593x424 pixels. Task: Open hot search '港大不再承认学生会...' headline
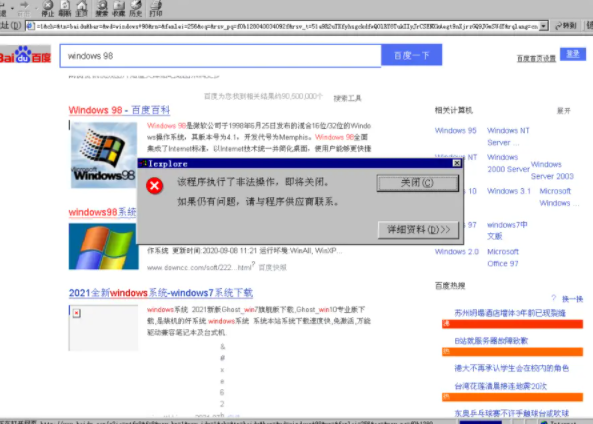pyautogui.click(x=511, y=368)
